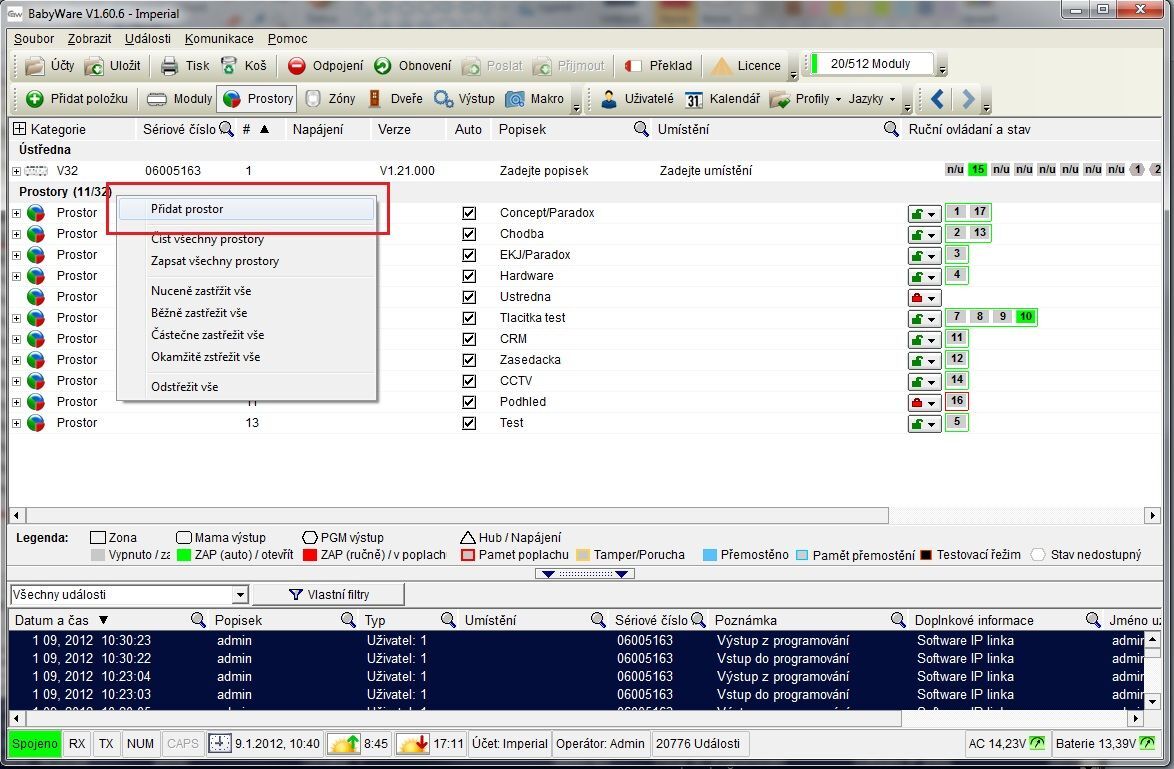Click the Vlastní filtry button
1174x769 pixels.
(329, 595)
